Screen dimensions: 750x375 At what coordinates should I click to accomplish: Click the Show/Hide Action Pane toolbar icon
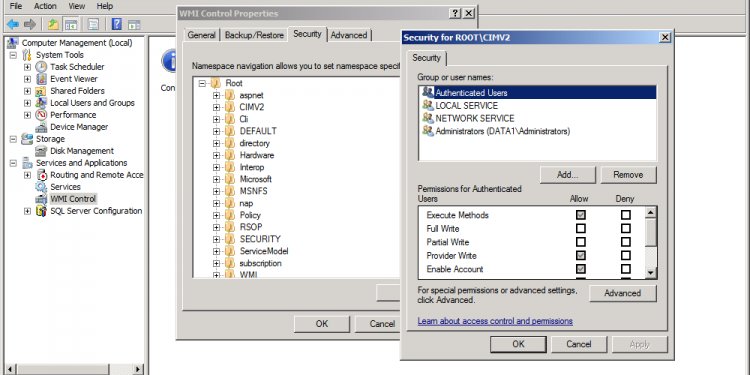(x=134, y=24)
